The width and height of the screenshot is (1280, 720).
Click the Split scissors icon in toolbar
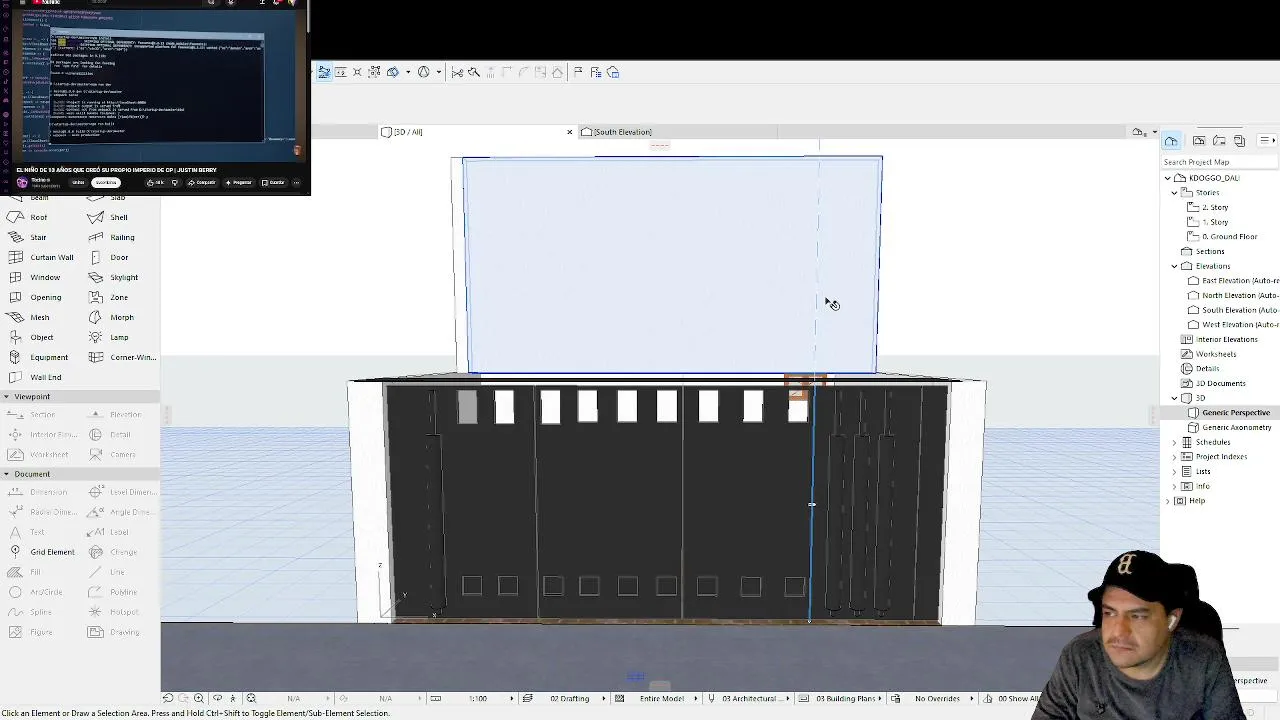click(x=457, y=72)
